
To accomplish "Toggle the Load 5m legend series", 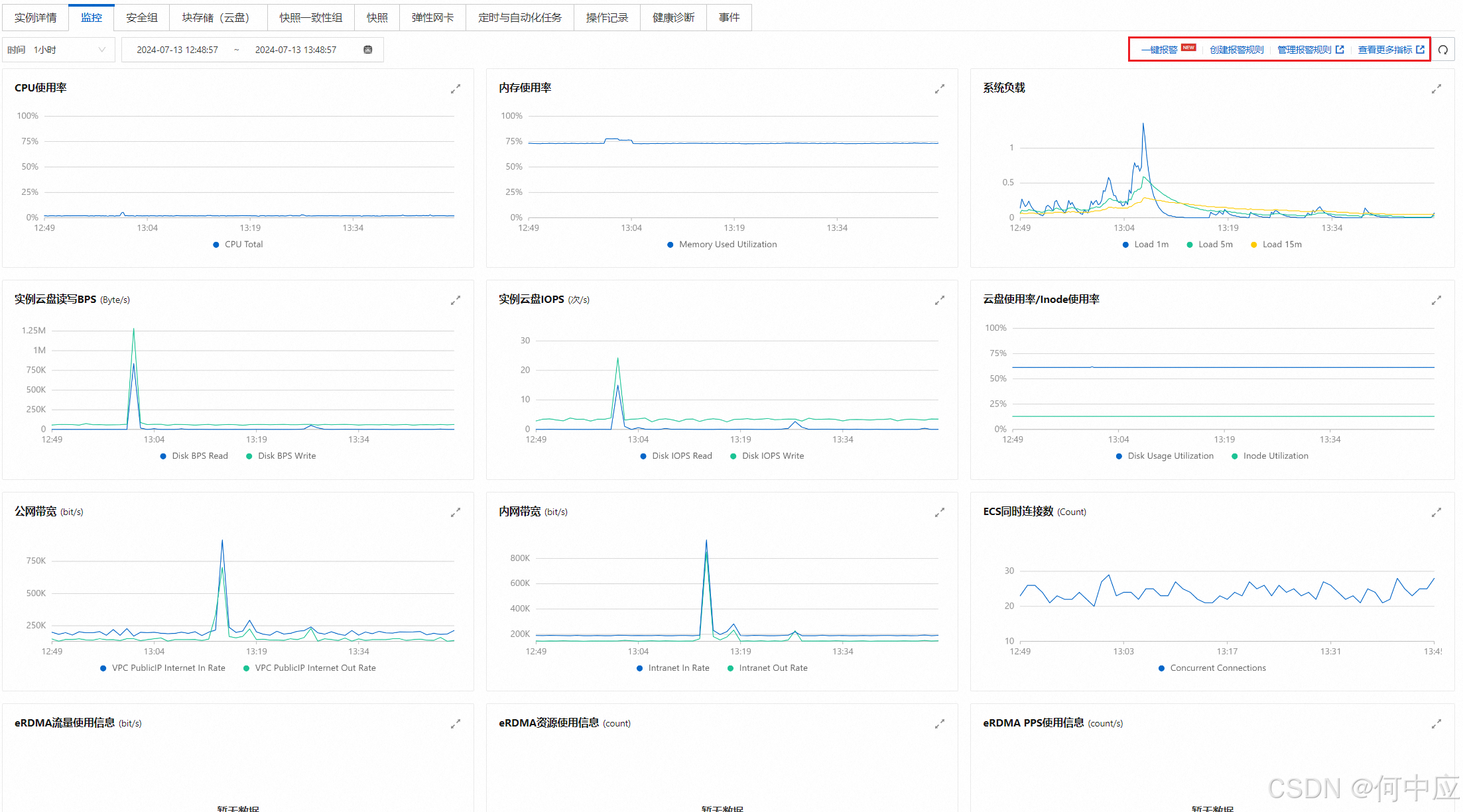I will point(1210,245).
